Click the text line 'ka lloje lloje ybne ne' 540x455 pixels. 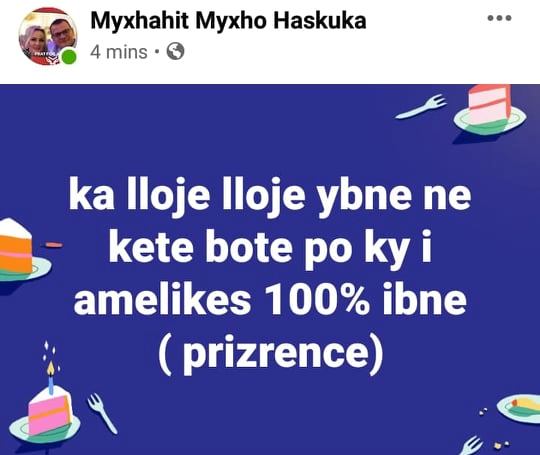click(270, 196)
